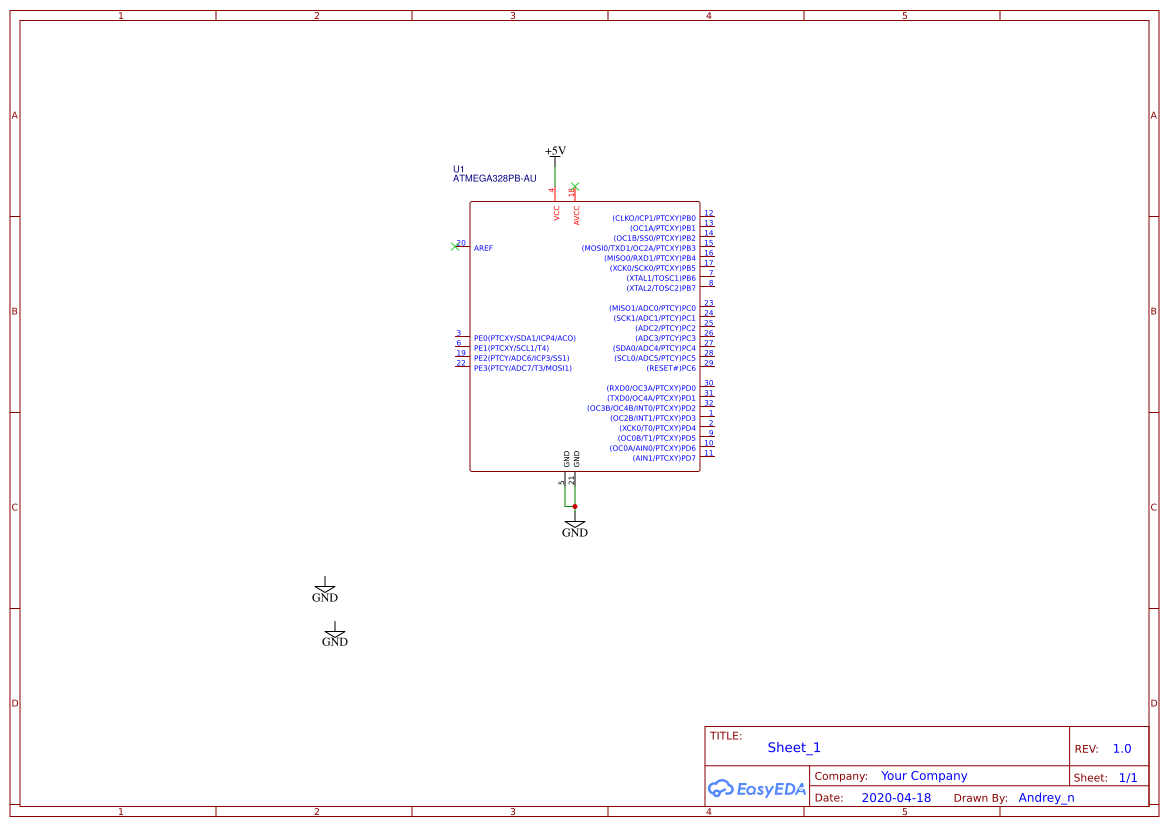Select the (XTAL2/TOSC2)PB7 pin label
The width and height of the screenshot is (1169, 827).
point(661,289)
